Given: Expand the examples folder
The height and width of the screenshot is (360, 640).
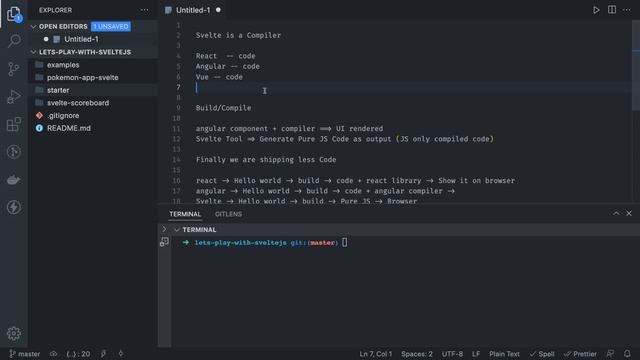Looking at the screenshot, I should pyautogui.click(x=63, y=65).
